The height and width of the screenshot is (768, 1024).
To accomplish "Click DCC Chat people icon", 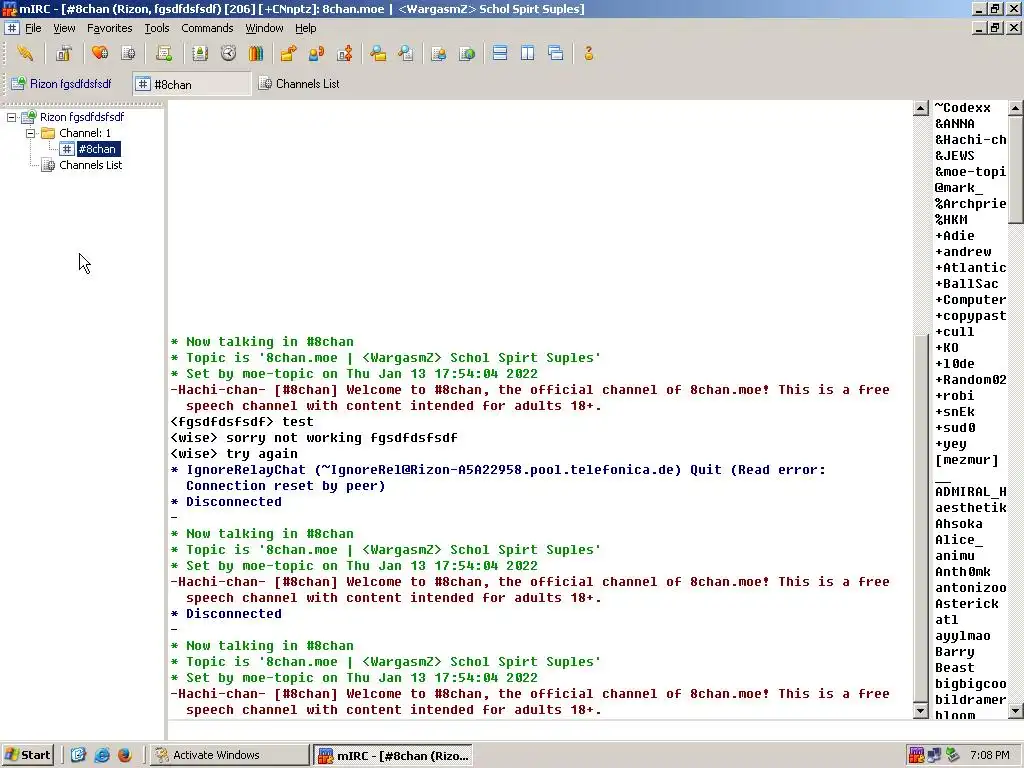I will click(x=317, y=54).
